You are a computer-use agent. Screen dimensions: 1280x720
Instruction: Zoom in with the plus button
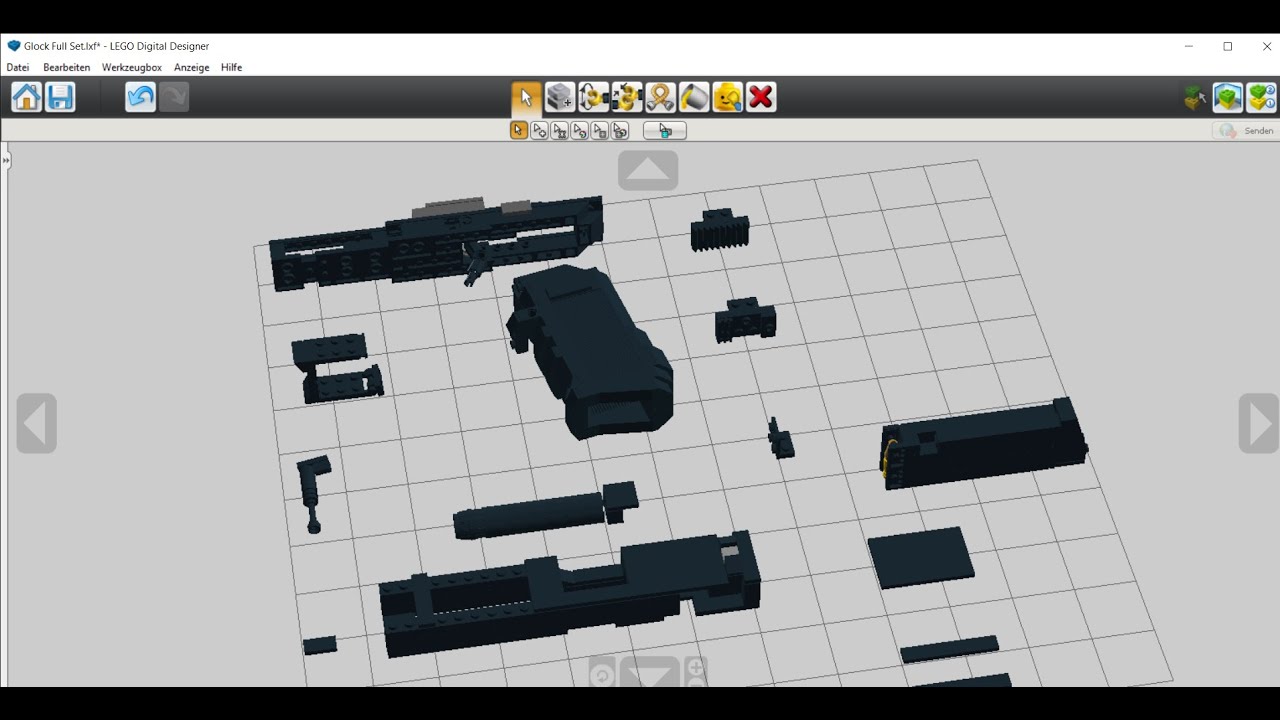[696, 665]
